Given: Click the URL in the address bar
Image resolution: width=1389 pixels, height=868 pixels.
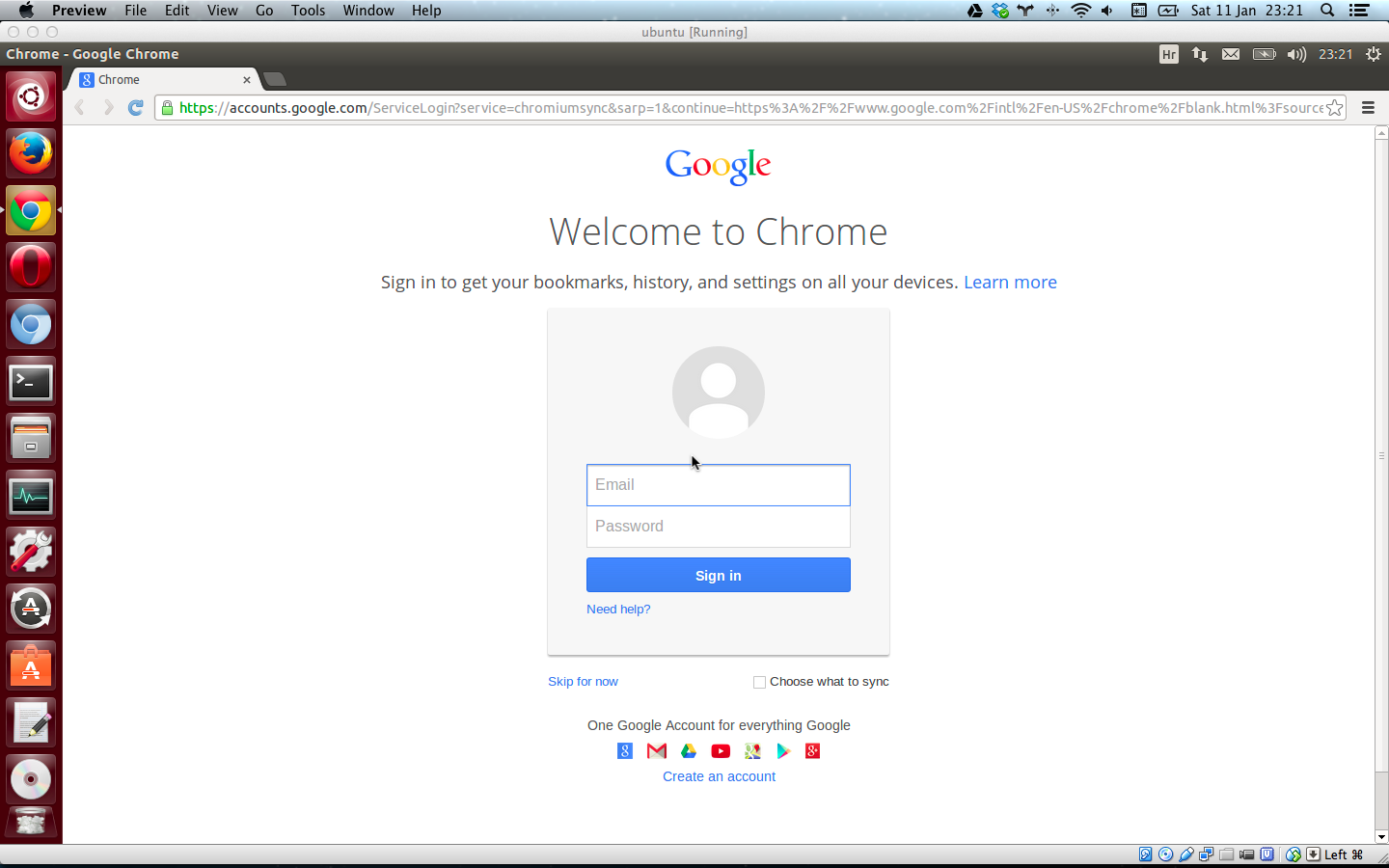Looking at the screenshot, I should tap(751, 108).
